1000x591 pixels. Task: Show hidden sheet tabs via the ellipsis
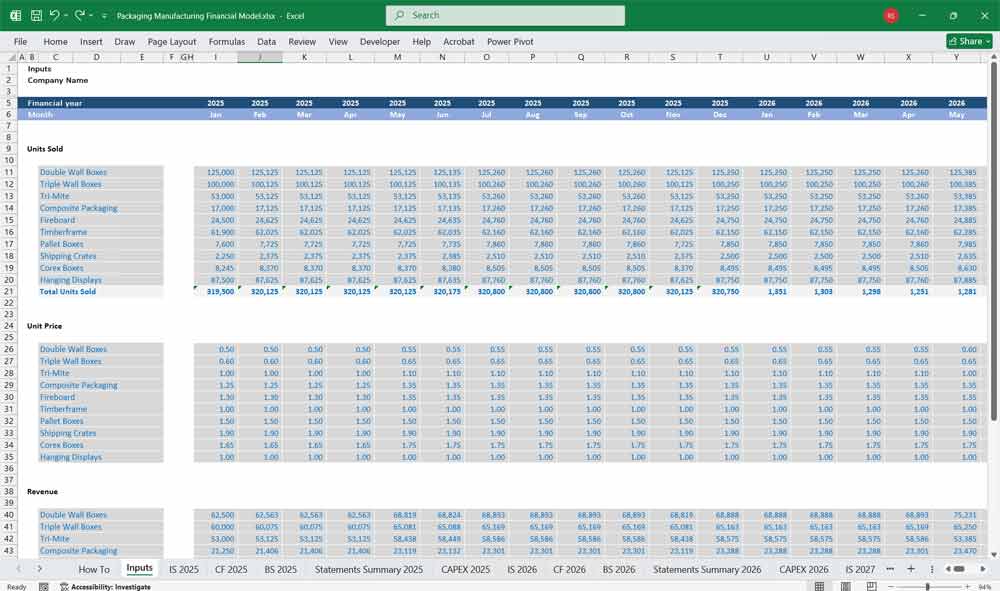[890, 569]
